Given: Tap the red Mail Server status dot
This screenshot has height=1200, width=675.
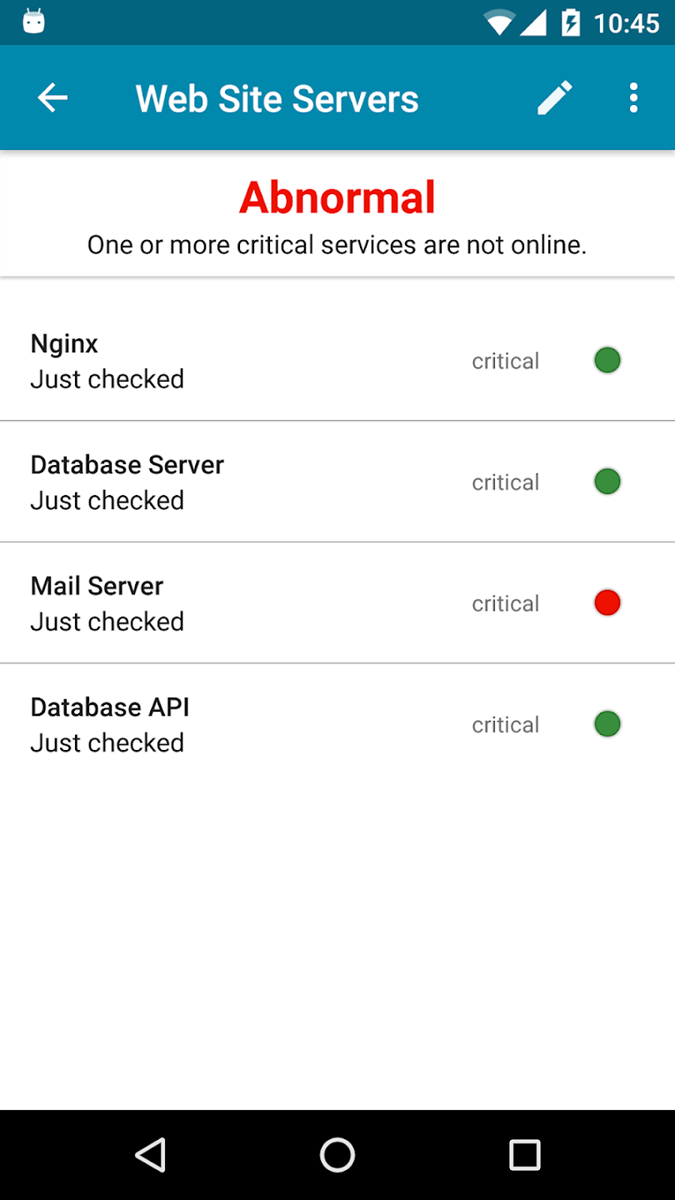Looking at the screenshot, I should coord(607,603).
